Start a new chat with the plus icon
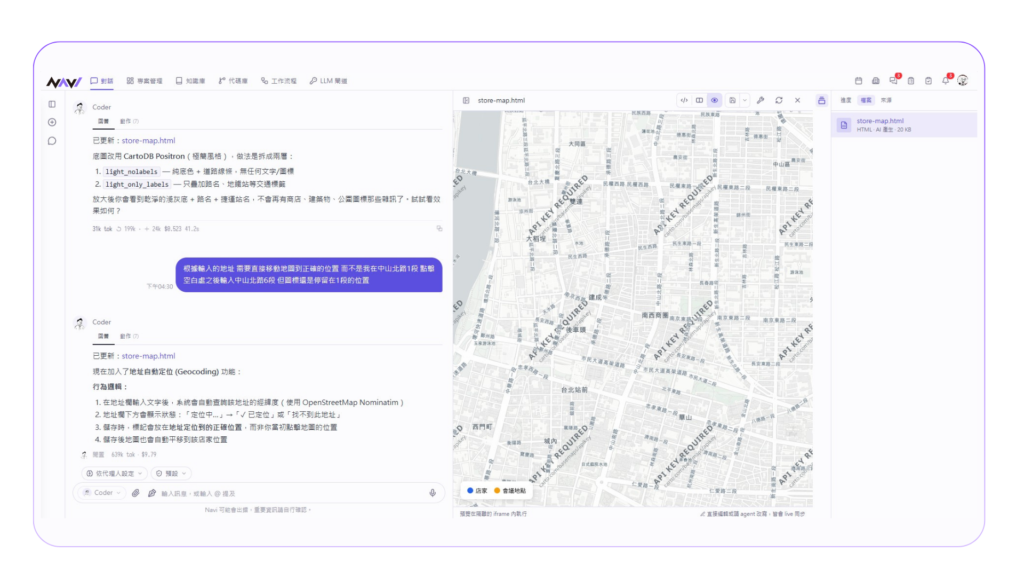The width and height of the screenshot is (1024, 576). click(x=52, y=122)
